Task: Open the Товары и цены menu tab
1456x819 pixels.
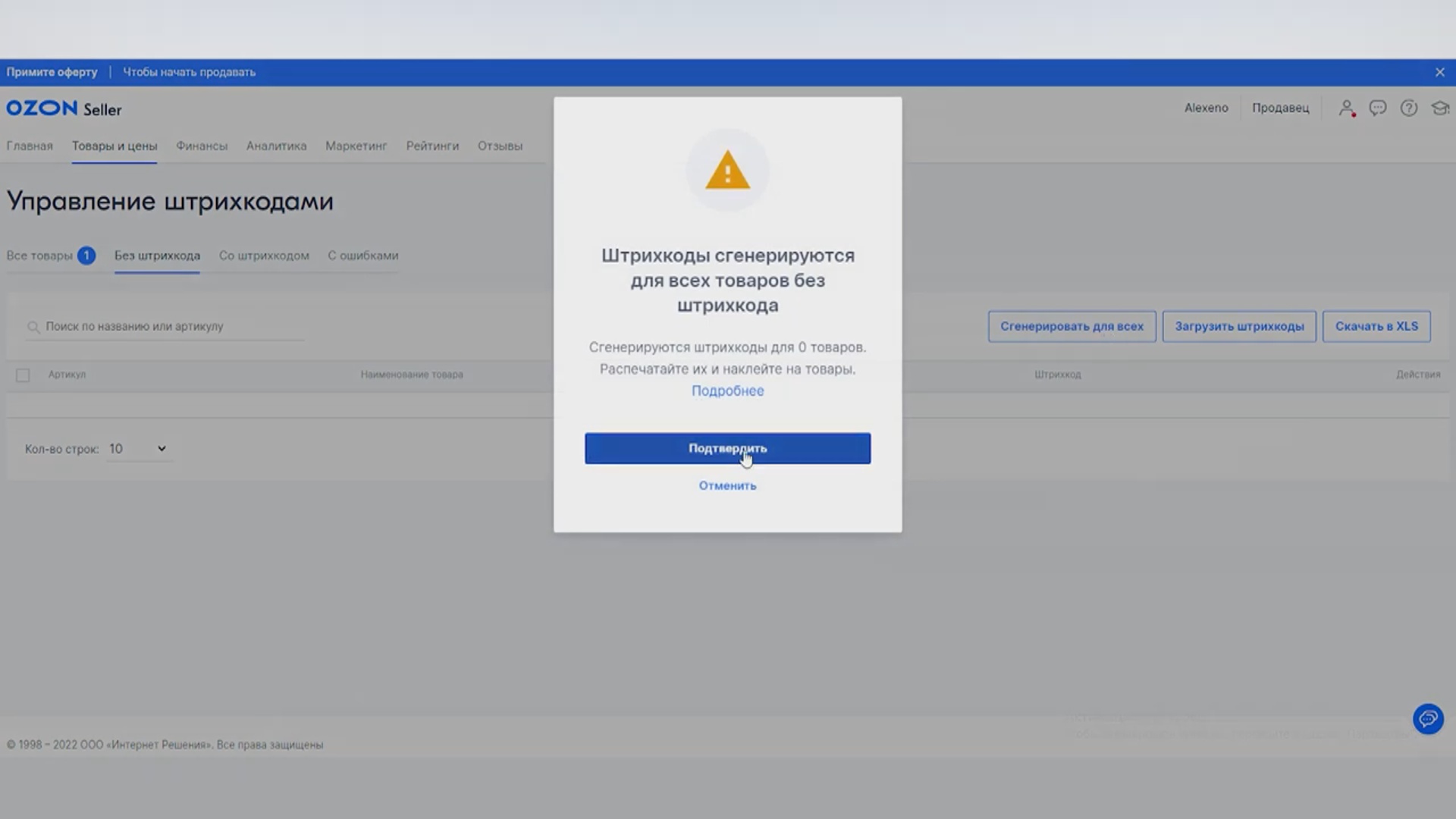Action: tap(115, 146)
